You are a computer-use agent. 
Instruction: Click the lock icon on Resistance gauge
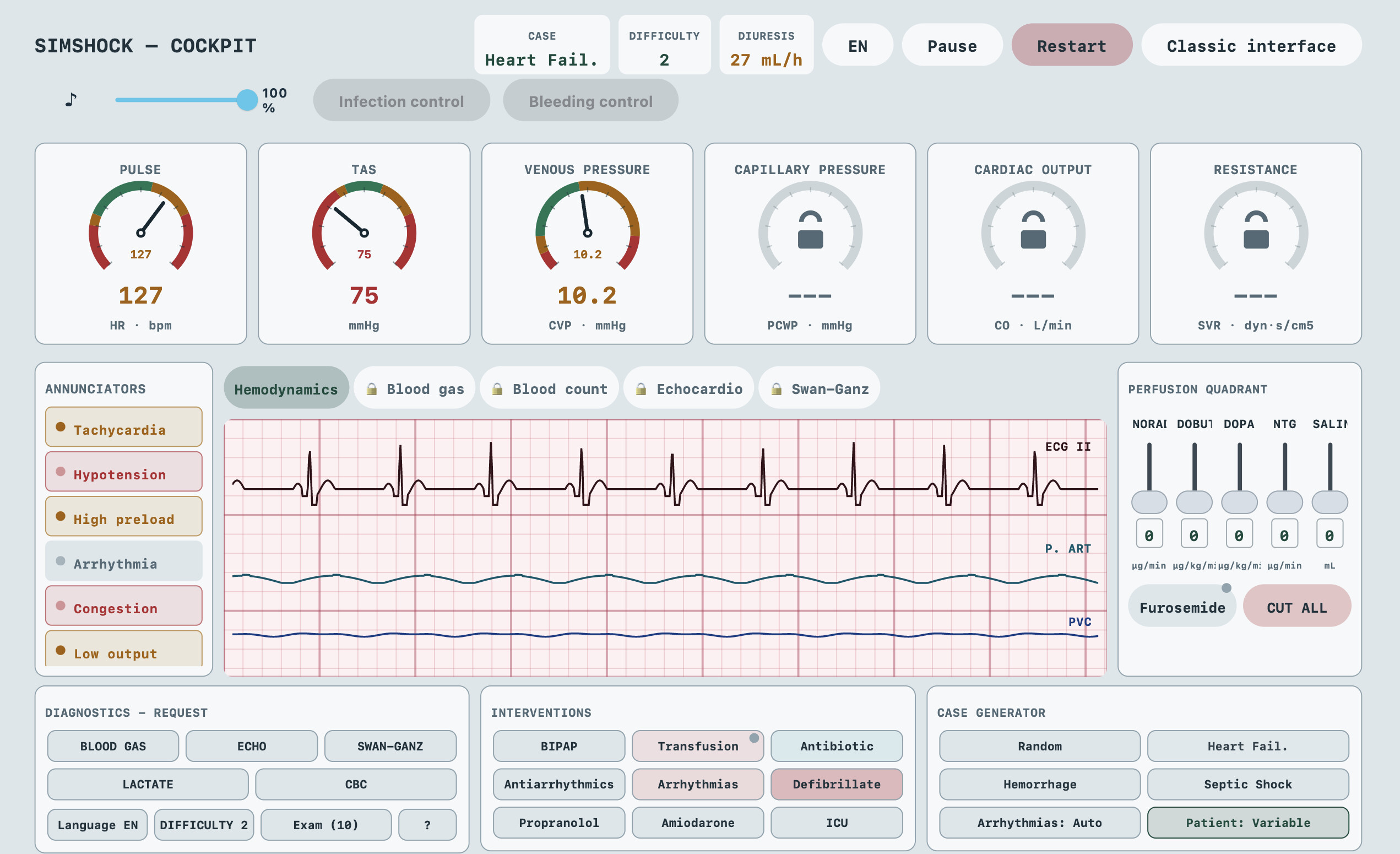(1256, 230)
